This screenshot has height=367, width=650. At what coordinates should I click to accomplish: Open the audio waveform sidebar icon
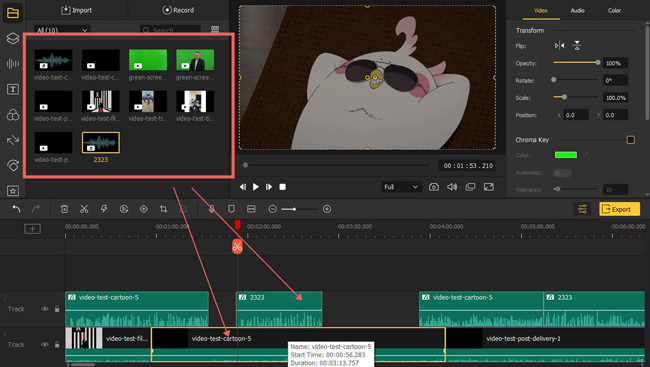[13, 63]
